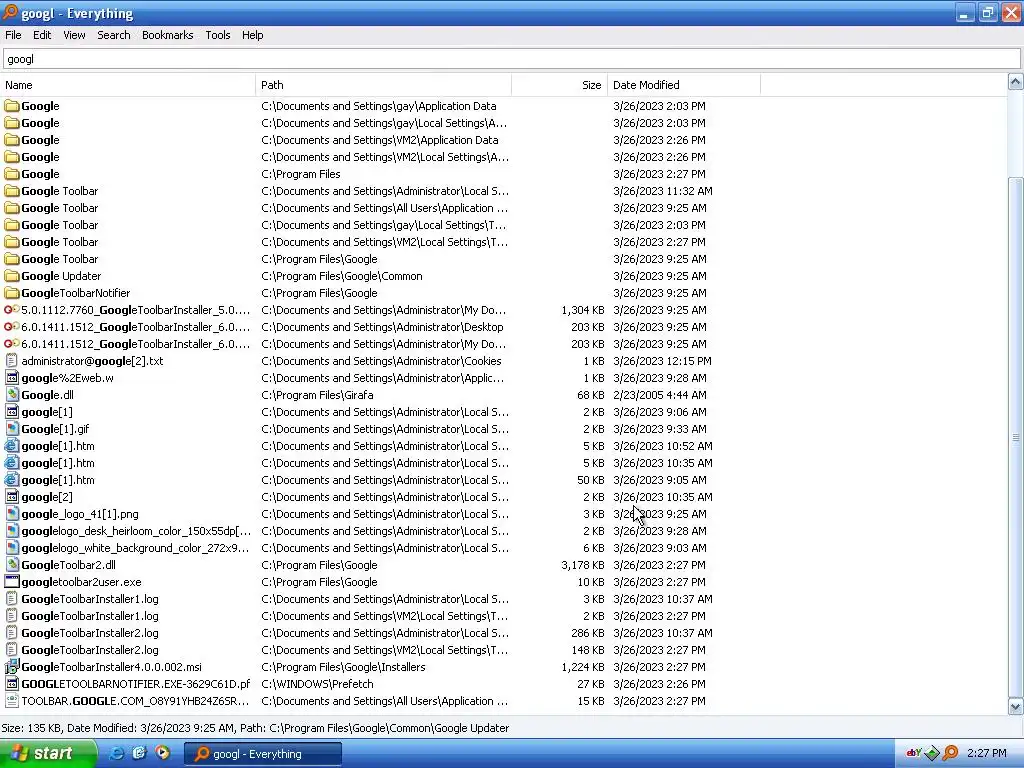1024x768 pixels.
Task: Click icon of 50 KB google[1].htm file
Action: coord(12,480)
